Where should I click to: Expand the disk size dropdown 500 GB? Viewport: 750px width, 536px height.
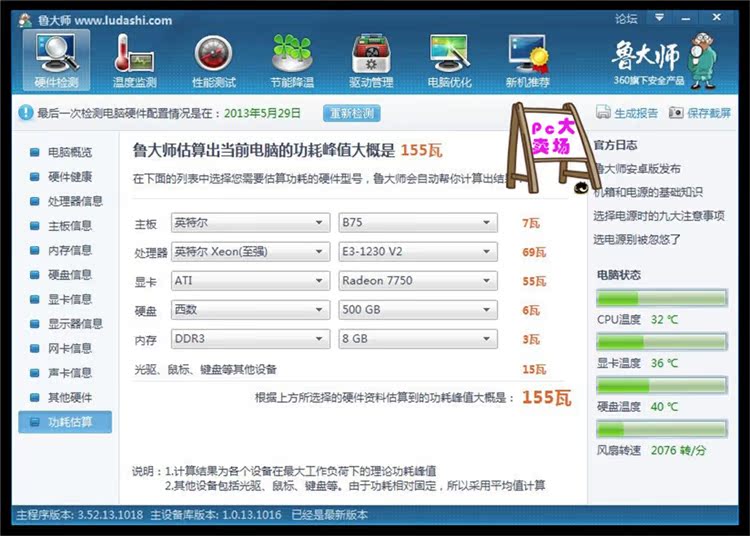click(418, 310)
